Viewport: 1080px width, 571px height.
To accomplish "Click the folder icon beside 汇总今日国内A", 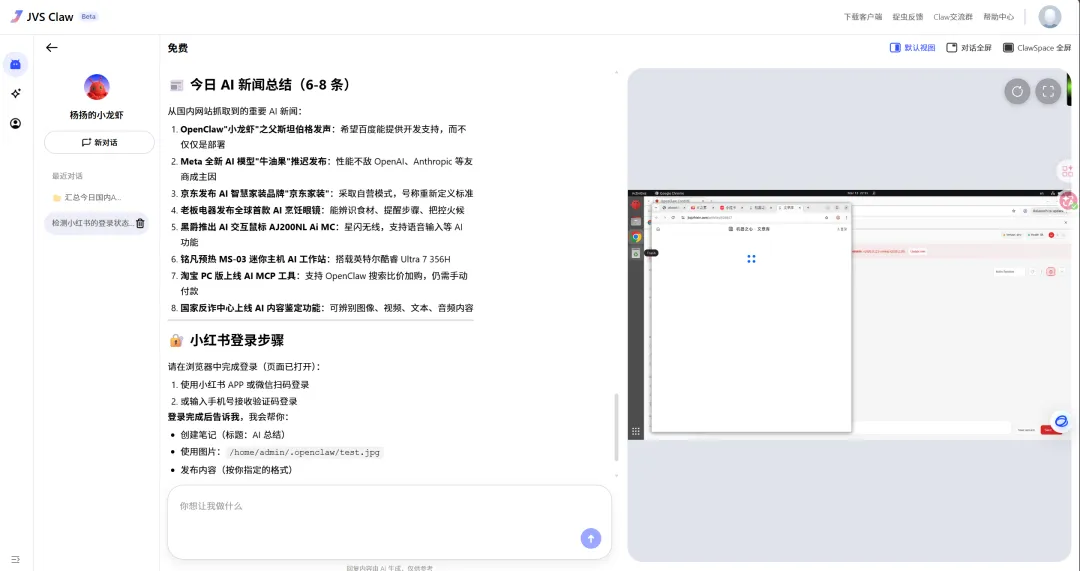I will (x=56, y=198).
